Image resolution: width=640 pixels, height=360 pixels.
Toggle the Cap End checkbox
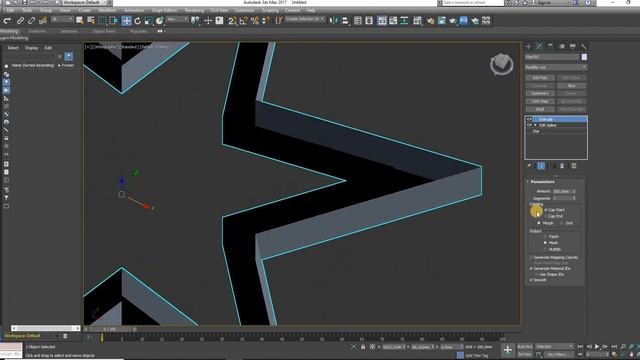pyautogui.click(x=546, y=216)
